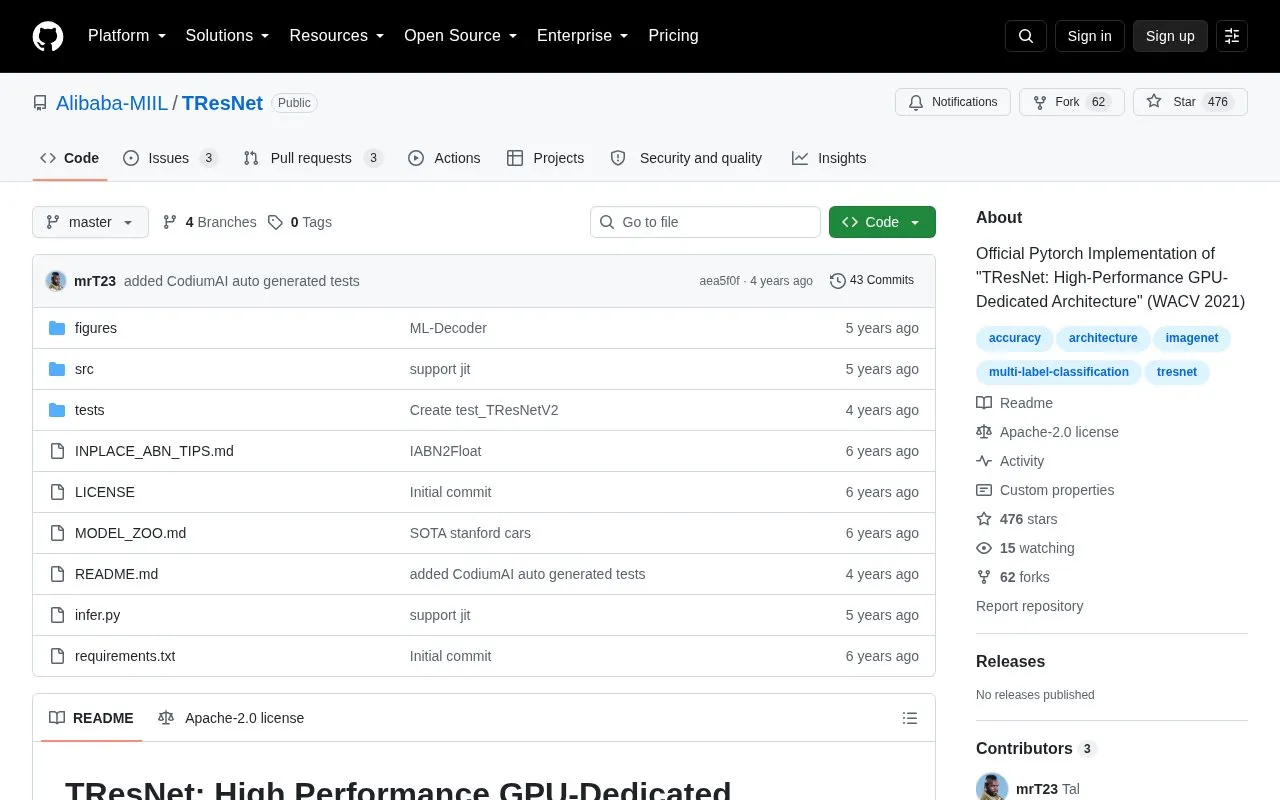Click the LICENSE file icon

coord(57,492)
